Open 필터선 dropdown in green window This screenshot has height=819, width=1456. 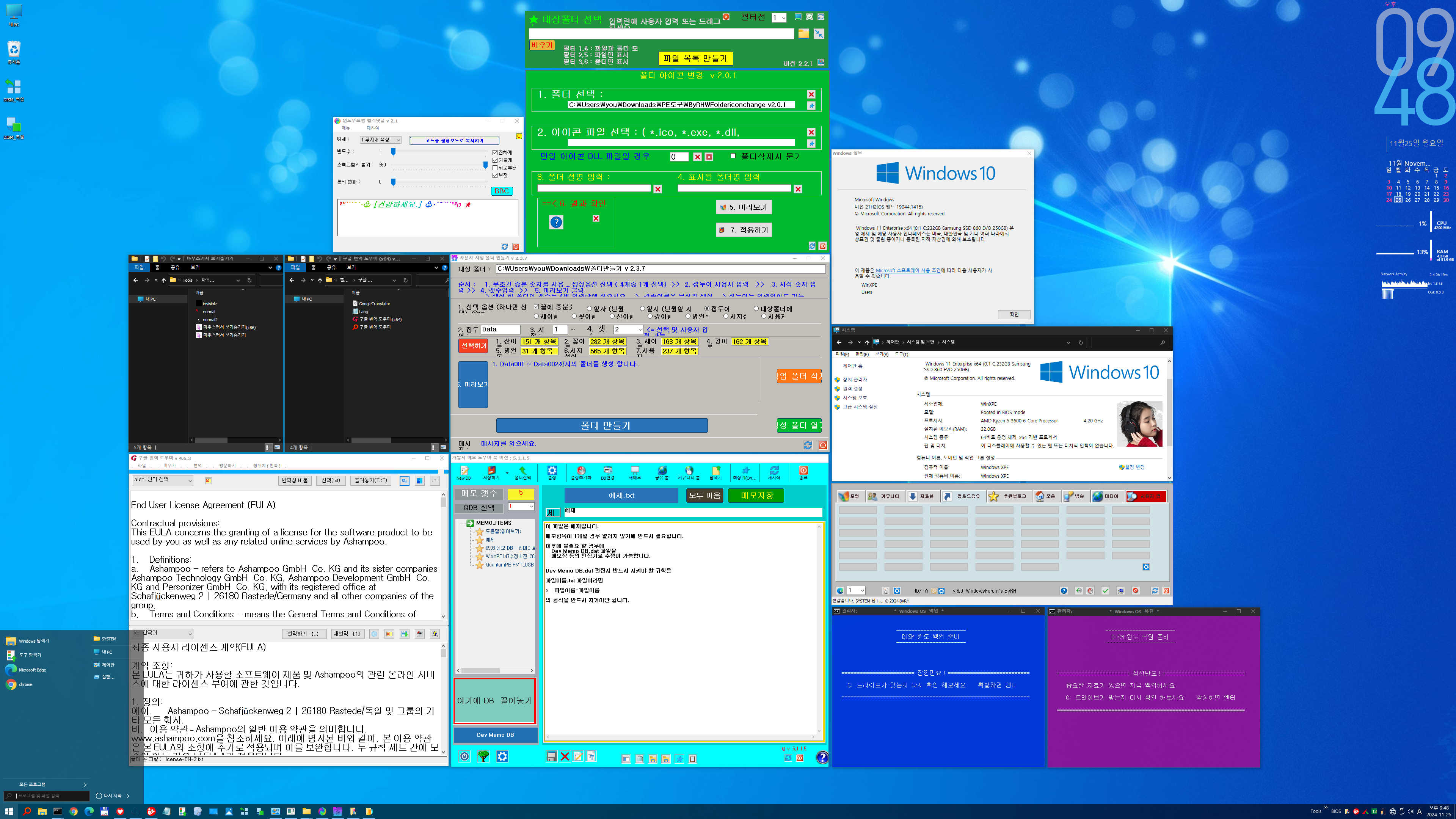point(780,18)
